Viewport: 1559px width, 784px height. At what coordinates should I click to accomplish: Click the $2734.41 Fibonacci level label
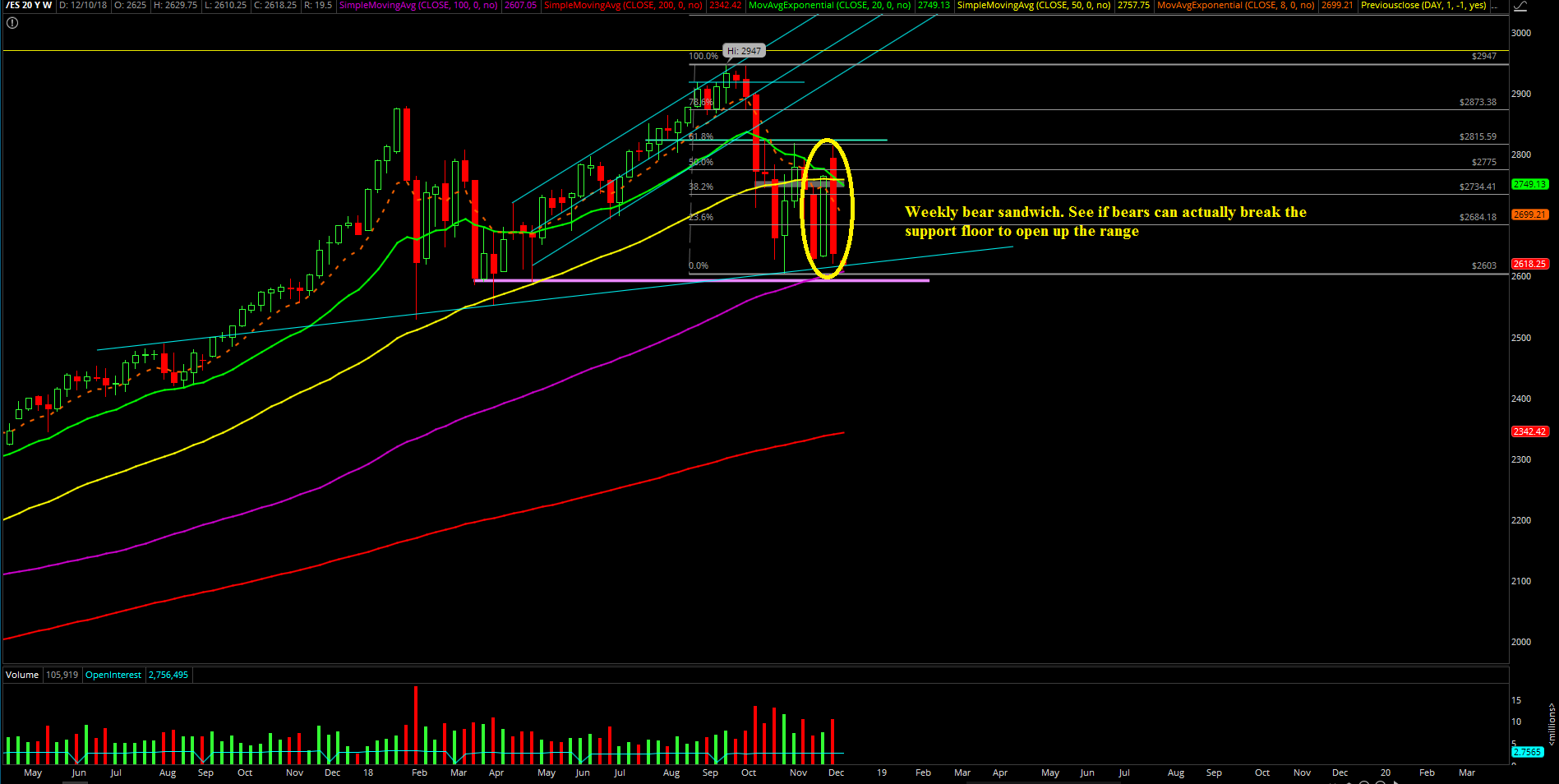click(1478, 187)
